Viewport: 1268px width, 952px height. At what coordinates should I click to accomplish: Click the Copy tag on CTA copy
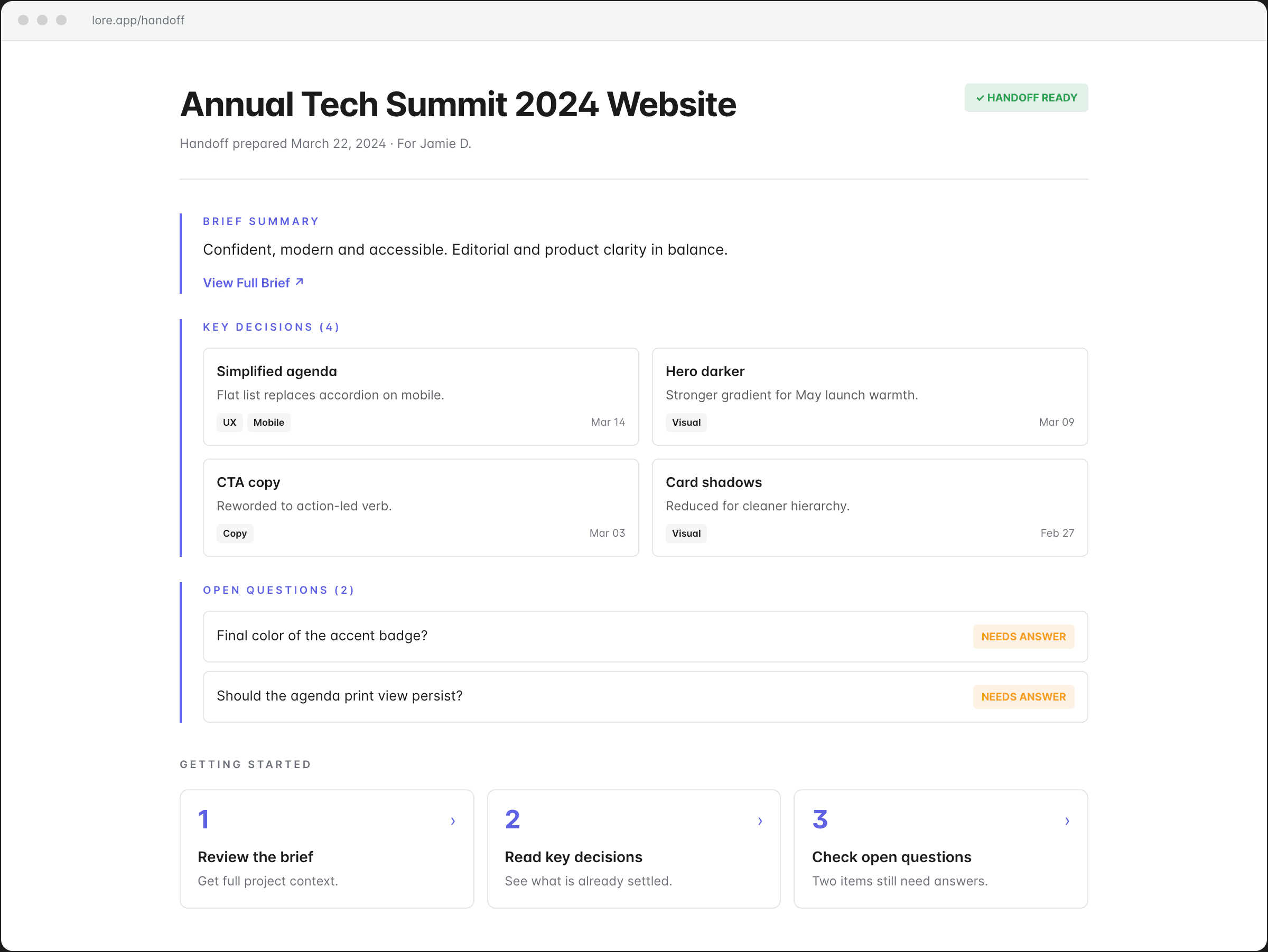pyautogui.click(x=235, y=534)
